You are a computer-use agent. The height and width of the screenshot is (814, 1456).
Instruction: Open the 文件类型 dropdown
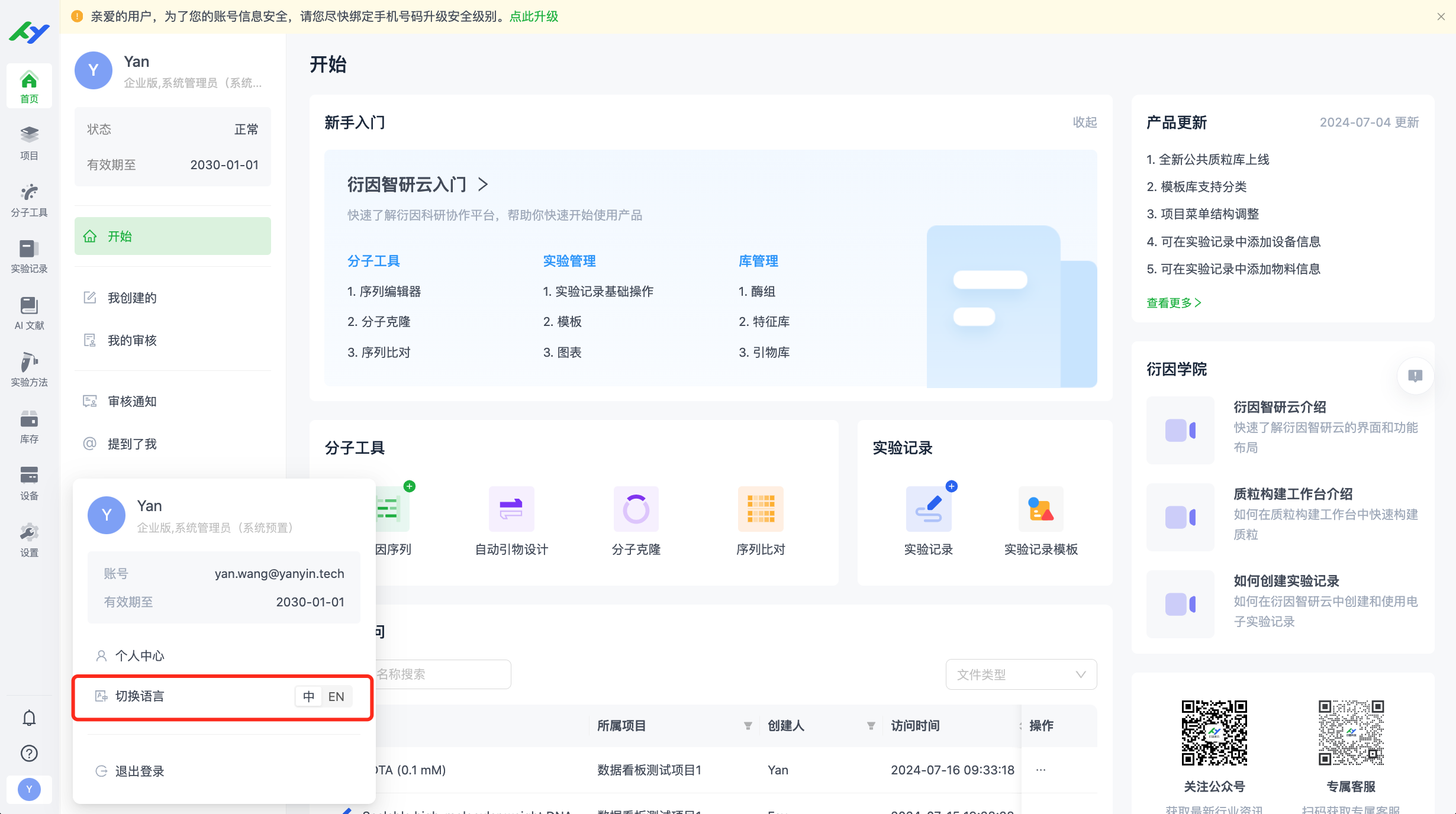pyautogui.click(x=1021, y=674)
